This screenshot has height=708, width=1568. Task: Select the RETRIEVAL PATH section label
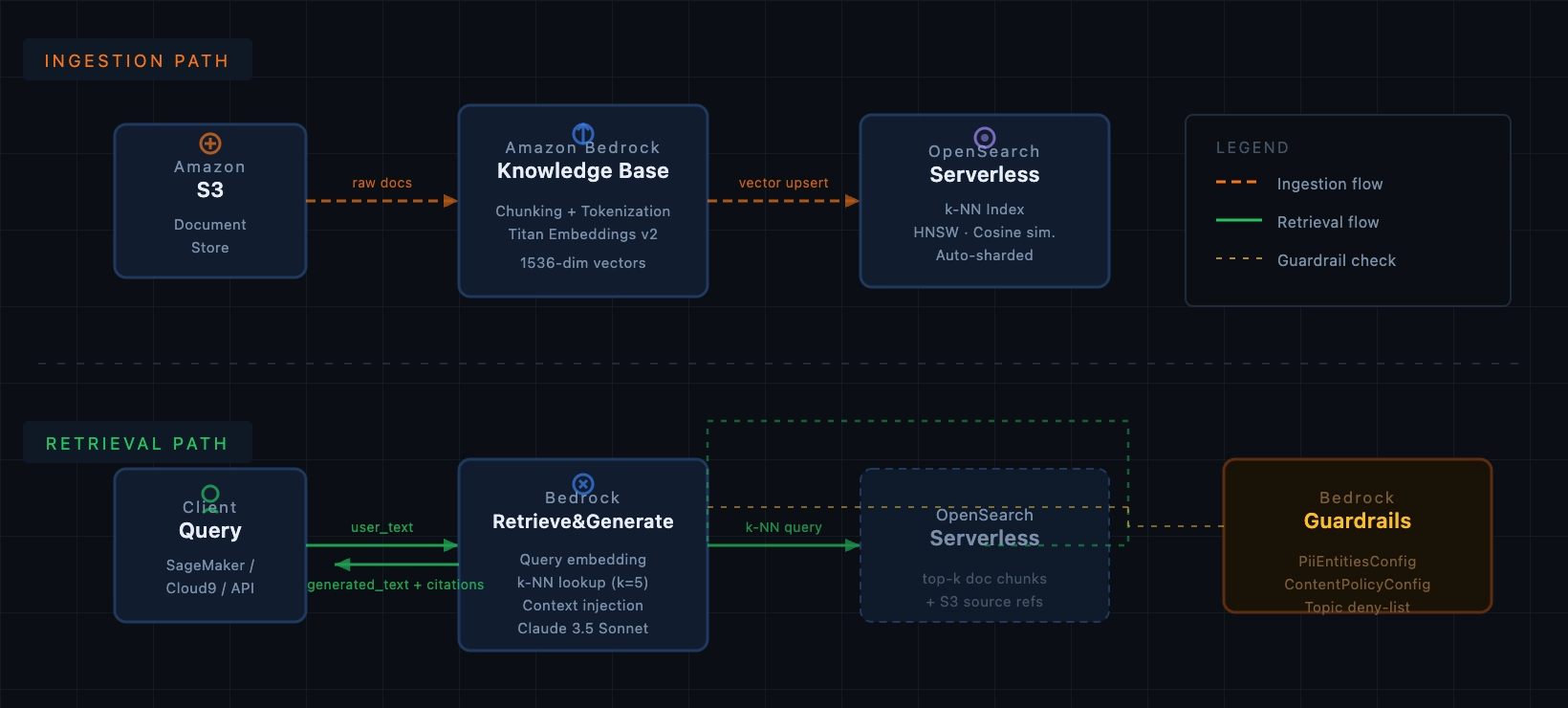click(x=138, y=443)
